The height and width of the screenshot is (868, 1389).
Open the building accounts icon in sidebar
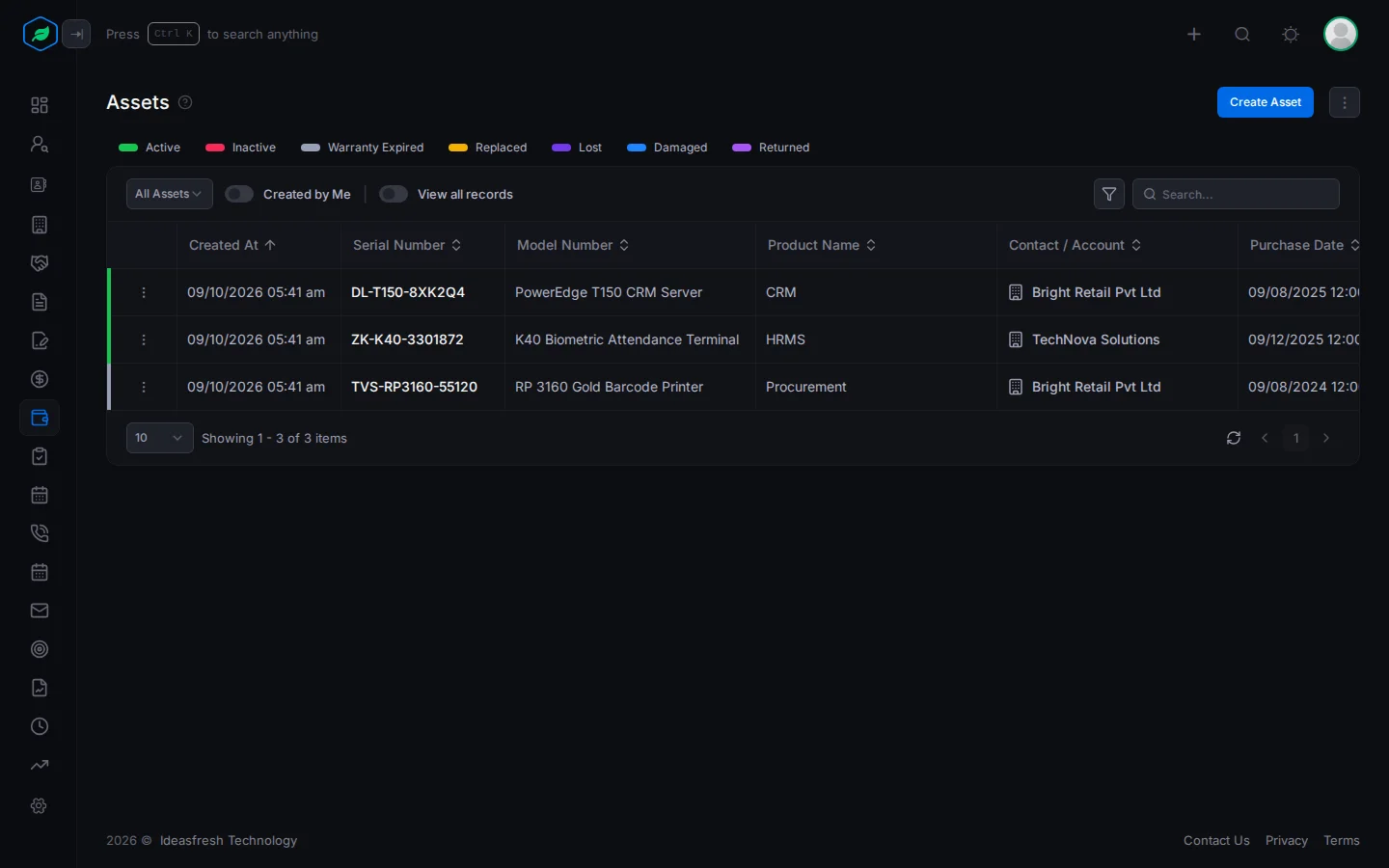[x=40, y=225]
